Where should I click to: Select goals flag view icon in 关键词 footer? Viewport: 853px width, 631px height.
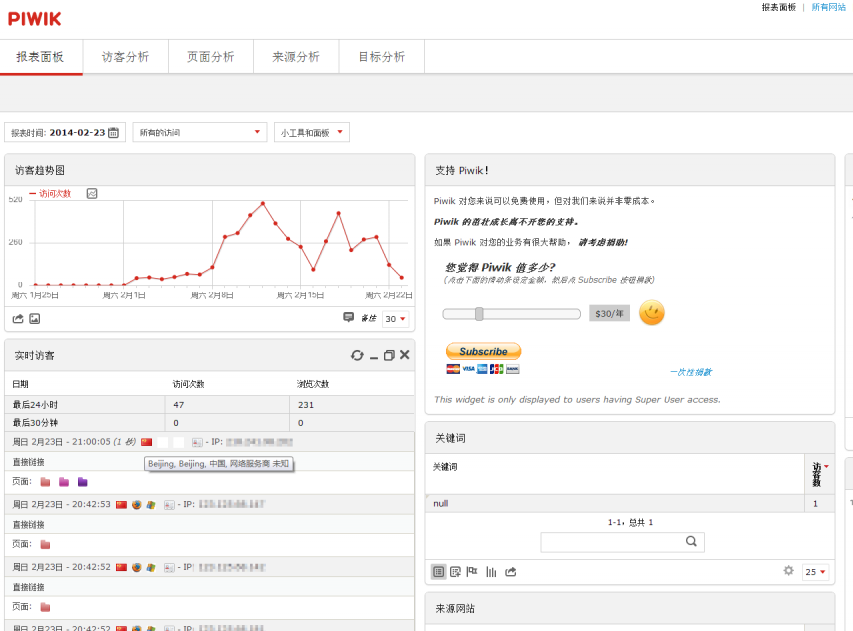point(472,571)
